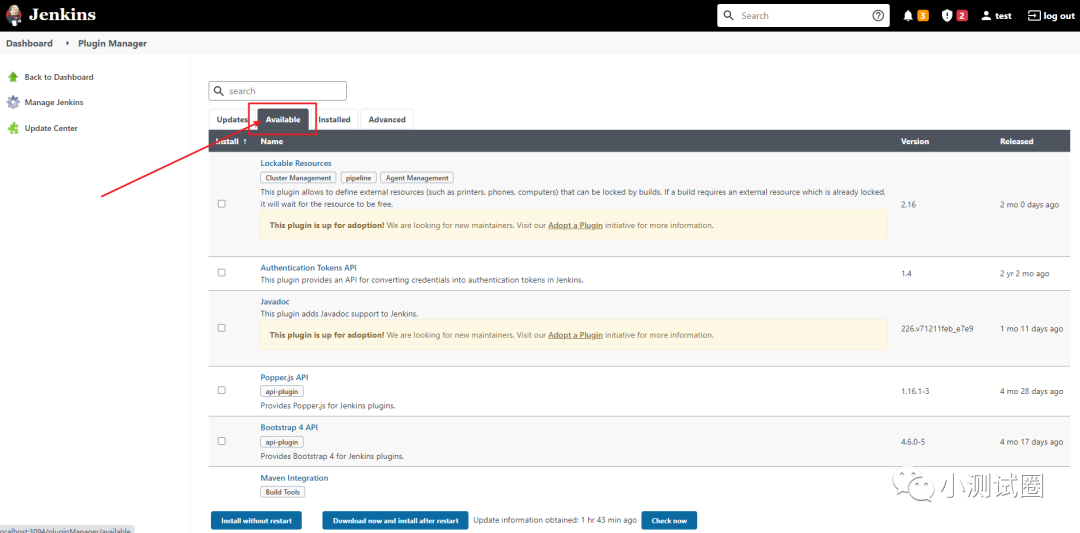Image resolution: width=1080 pixels, height=533 pixels.
Task: Open the Authentication Tokens API link
Action: [309, 268]
